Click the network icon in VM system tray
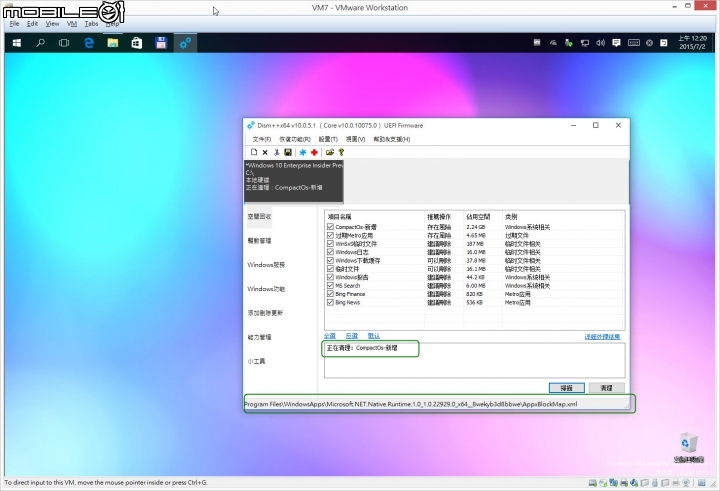720x491 pixels. pyautogui.click(x=585, y=43)
